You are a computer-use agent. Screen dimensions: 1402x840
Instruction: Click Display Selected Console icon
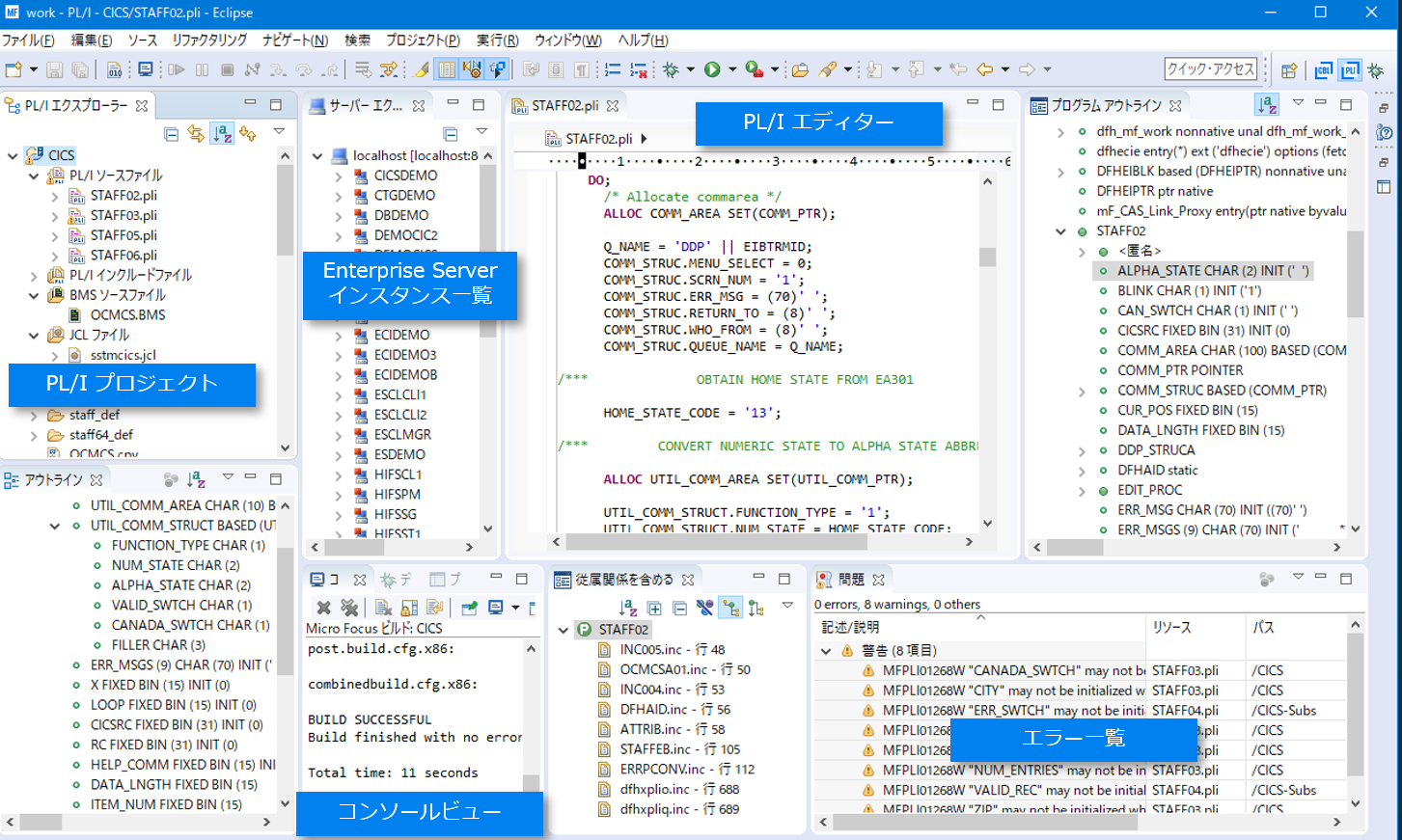(x=496, y=608)
